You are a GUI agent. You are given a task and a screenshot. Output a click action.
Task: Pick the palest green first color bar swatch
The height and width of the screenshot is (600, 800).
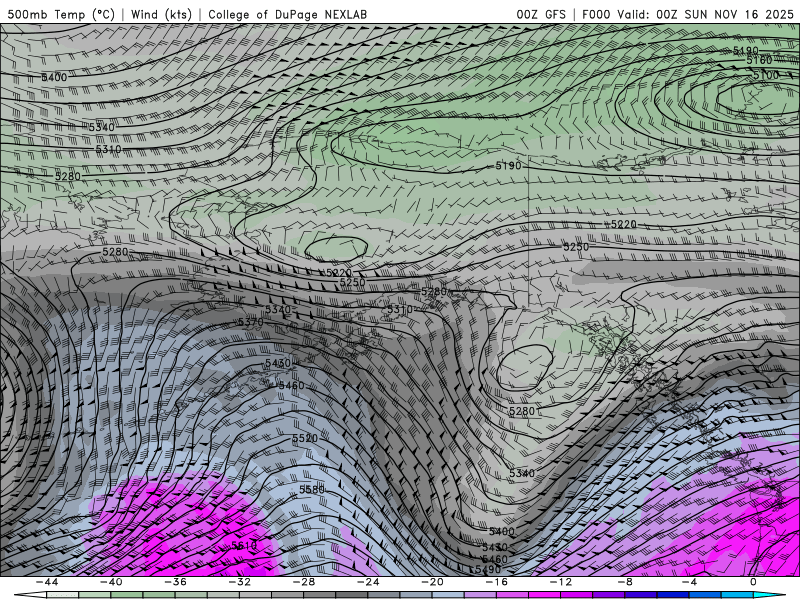coord(62,595)
